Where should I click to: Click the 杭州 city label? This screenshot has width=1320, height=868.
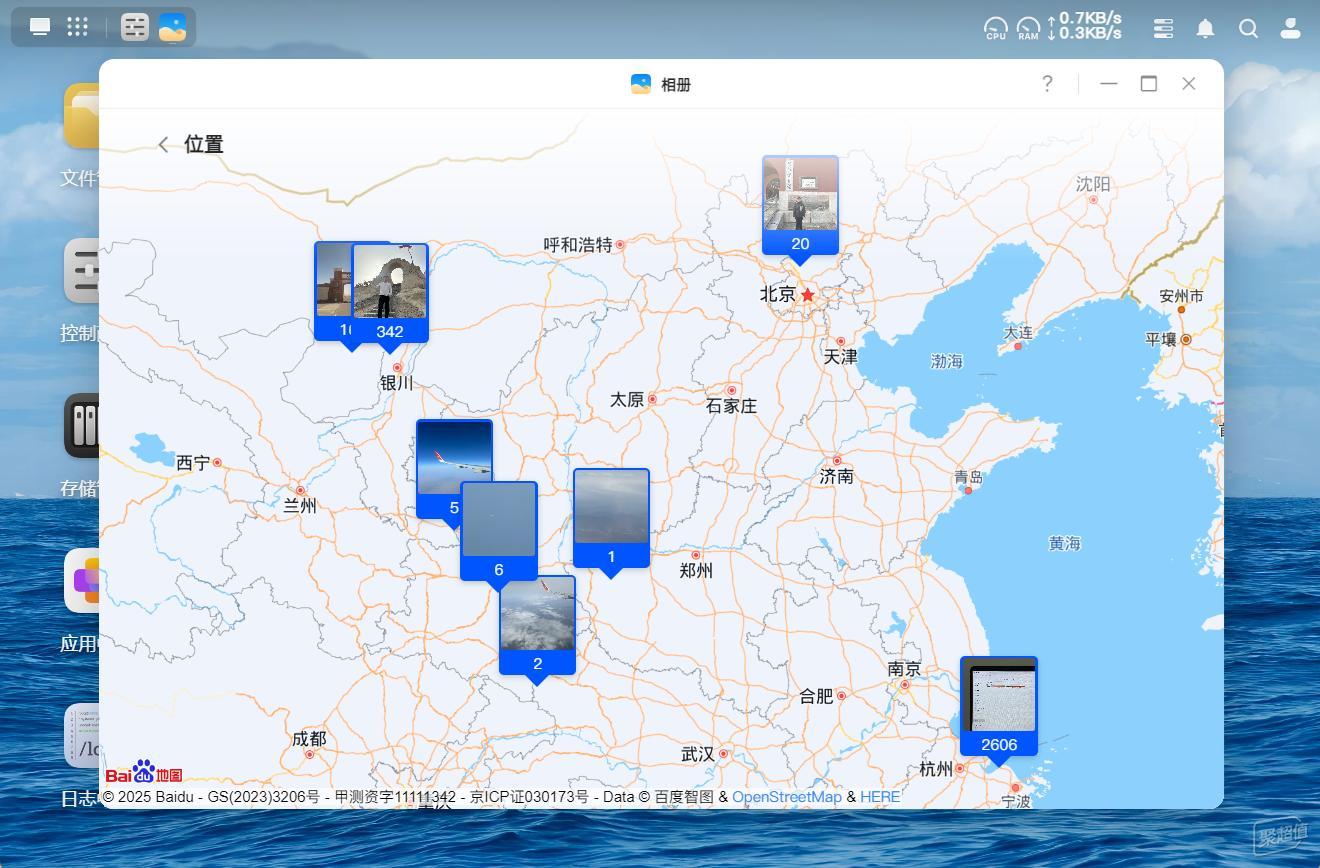936,769
